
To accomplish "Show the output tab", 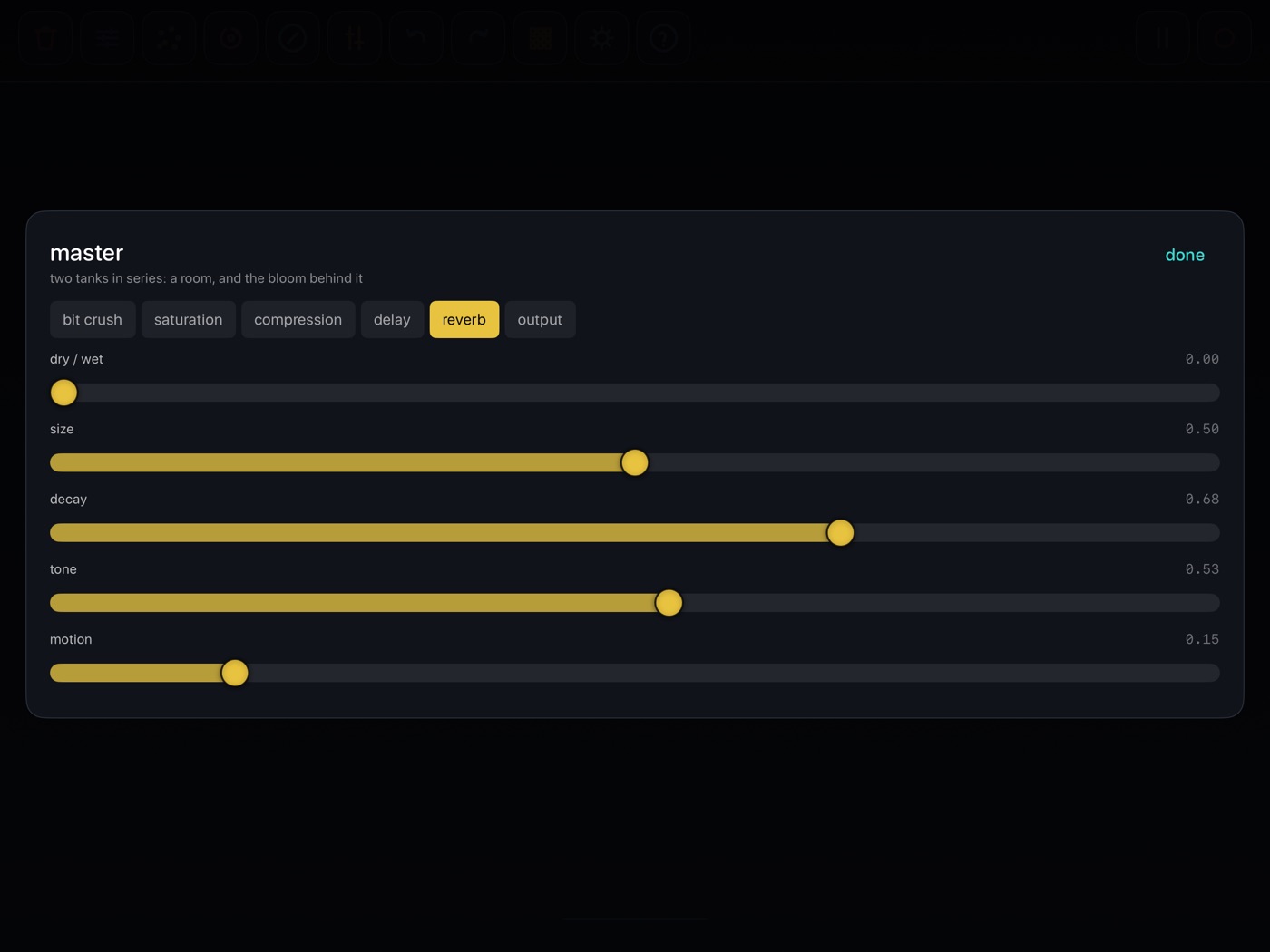I will (540, 319).
